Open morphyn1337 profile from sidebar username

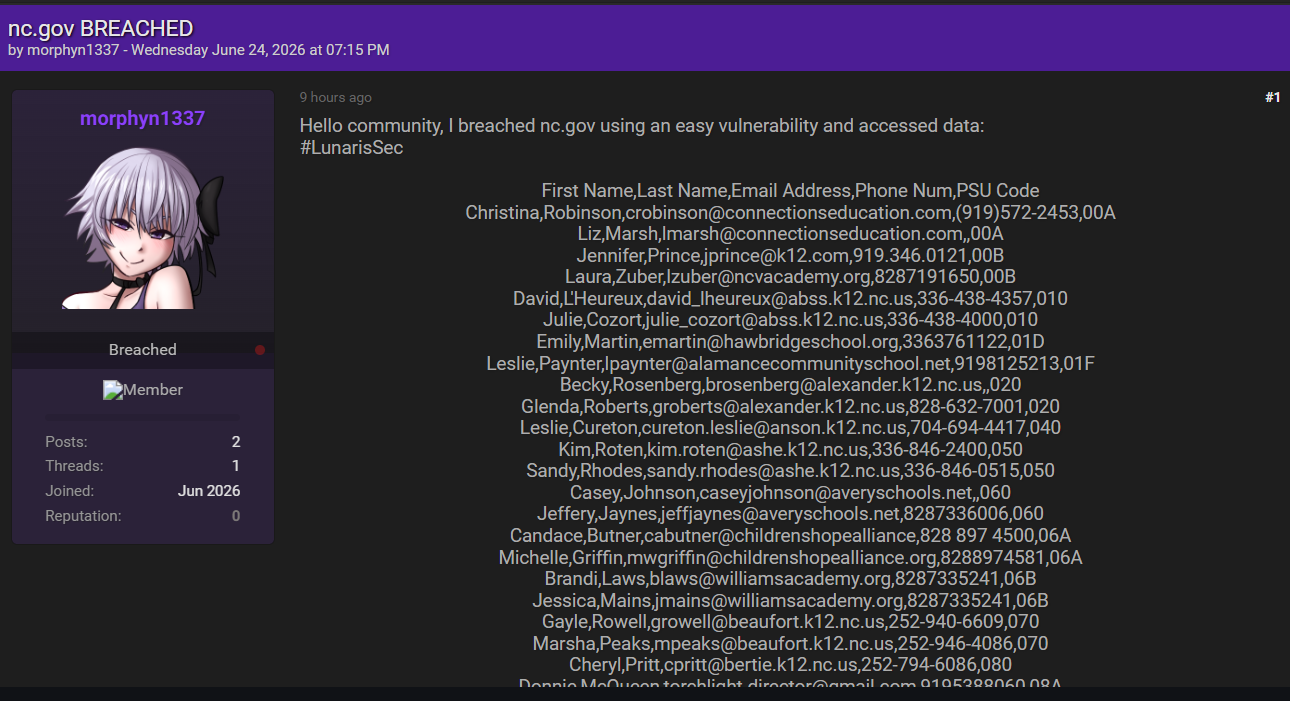click(142, 118)
